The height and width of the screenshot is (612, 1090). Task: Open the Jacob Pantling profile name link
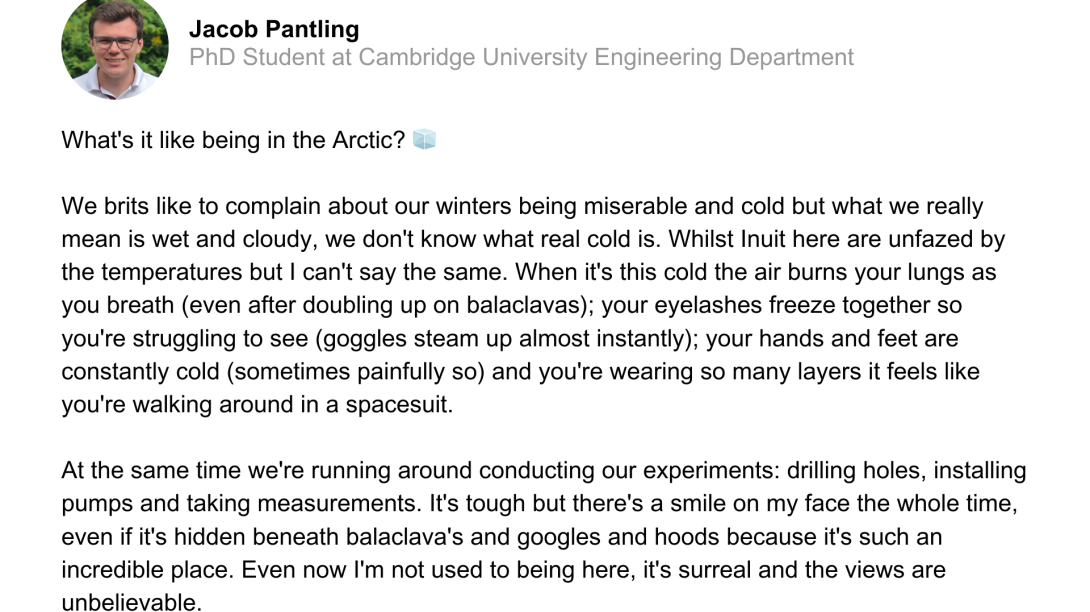point(273,29)
